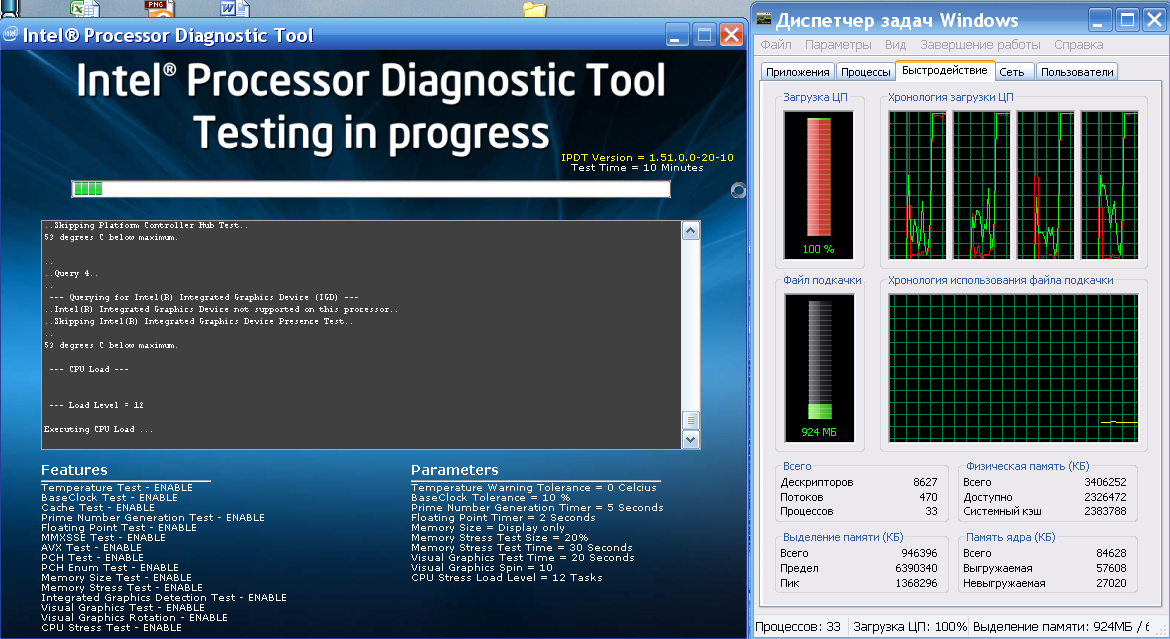Click the Test Time = 10 Minutes text
Image resolution: width=1170 pixels, height=639 pixels.
coord(637,168)
